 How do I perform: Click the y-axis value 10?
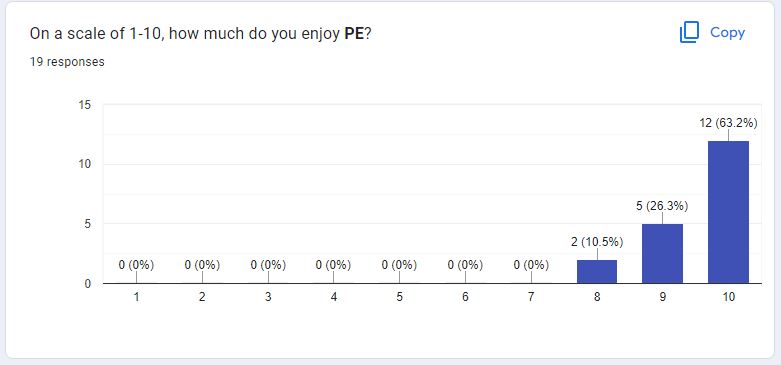click(x=85, y=164)
